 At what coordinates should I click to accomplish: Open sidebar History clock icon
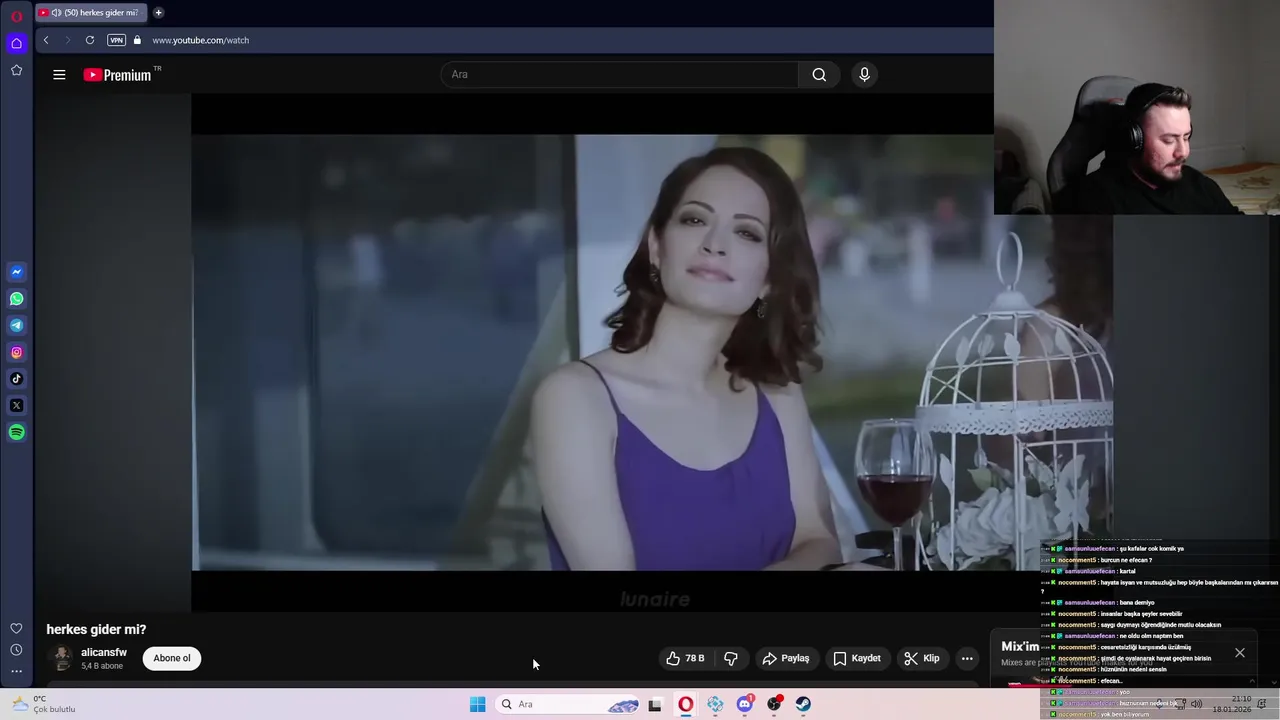[16, 650]
